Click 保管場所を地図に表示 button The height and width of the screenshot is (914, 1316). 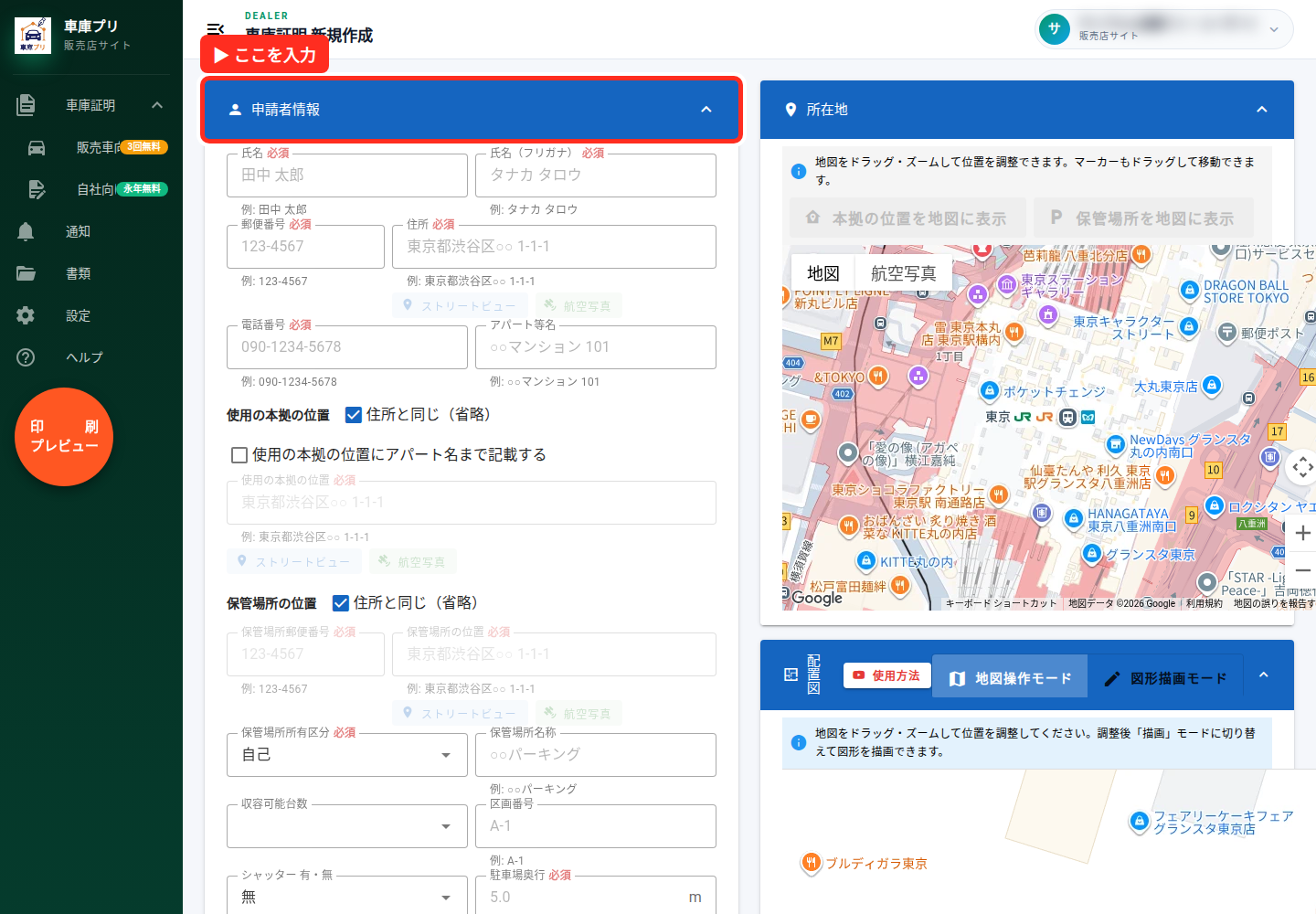click(1143, 218)
